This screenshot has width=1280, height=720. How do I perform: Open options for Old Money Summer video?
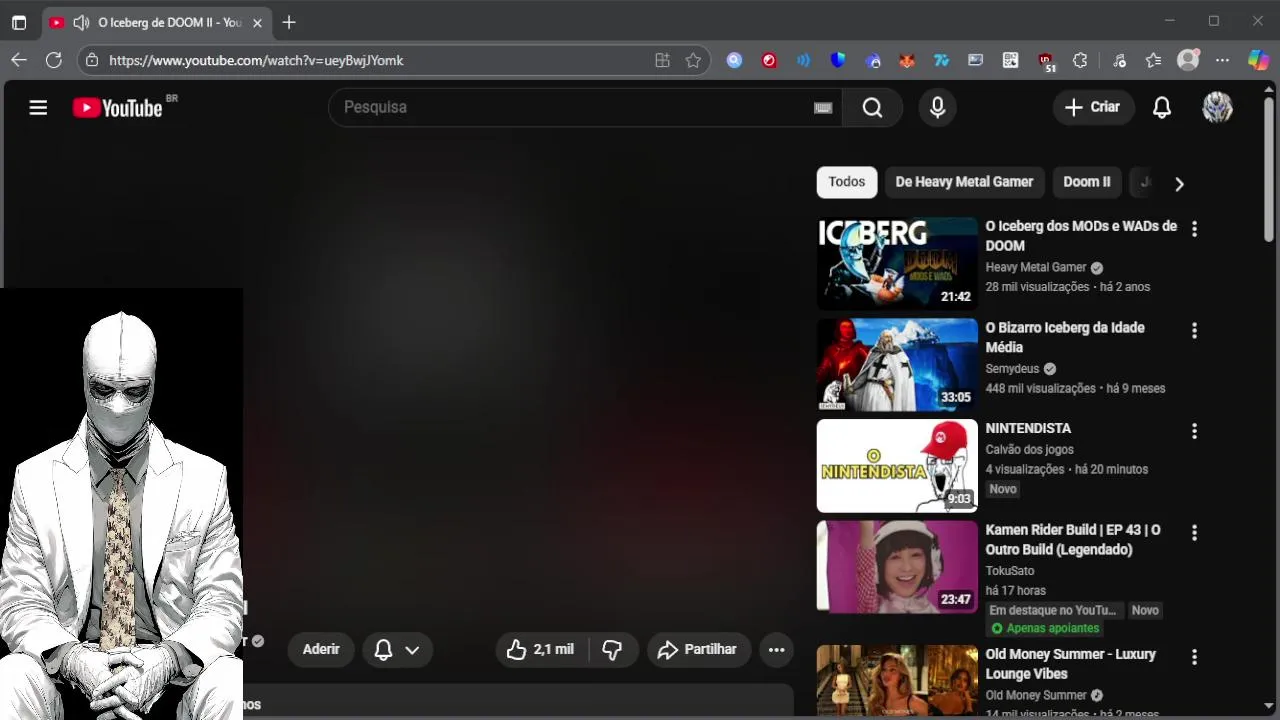pyautogui.click(x=1194, y=657)
